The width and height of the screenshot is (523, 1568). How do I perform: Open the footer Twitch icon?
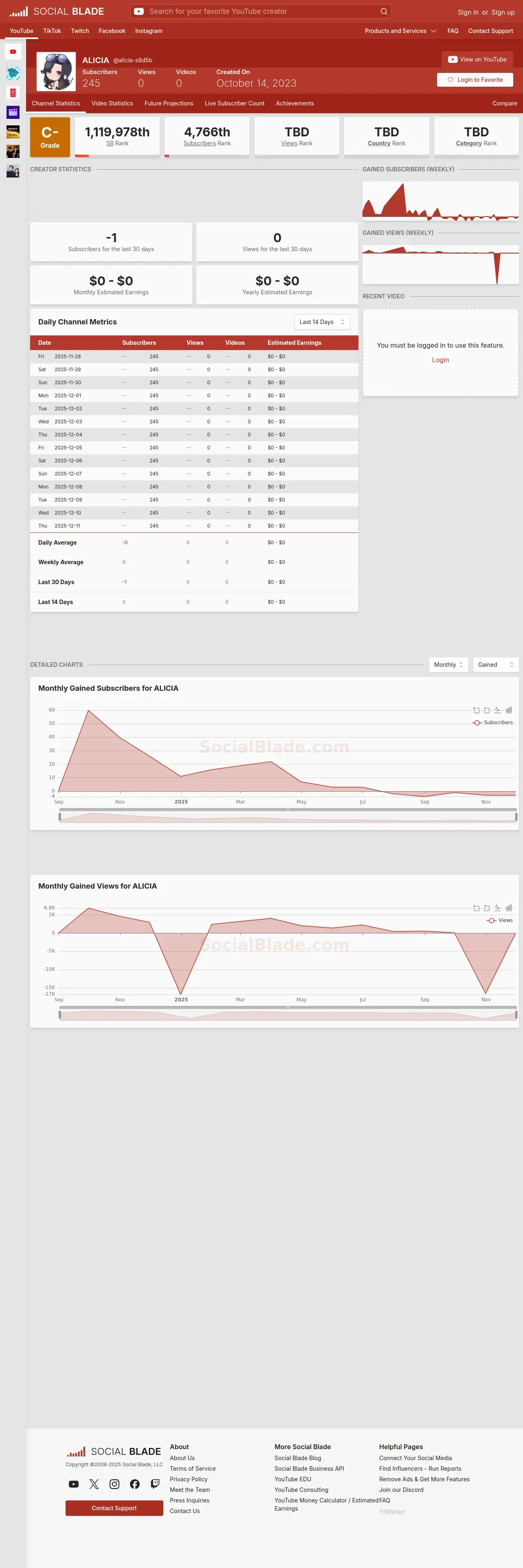point(155,1484)
